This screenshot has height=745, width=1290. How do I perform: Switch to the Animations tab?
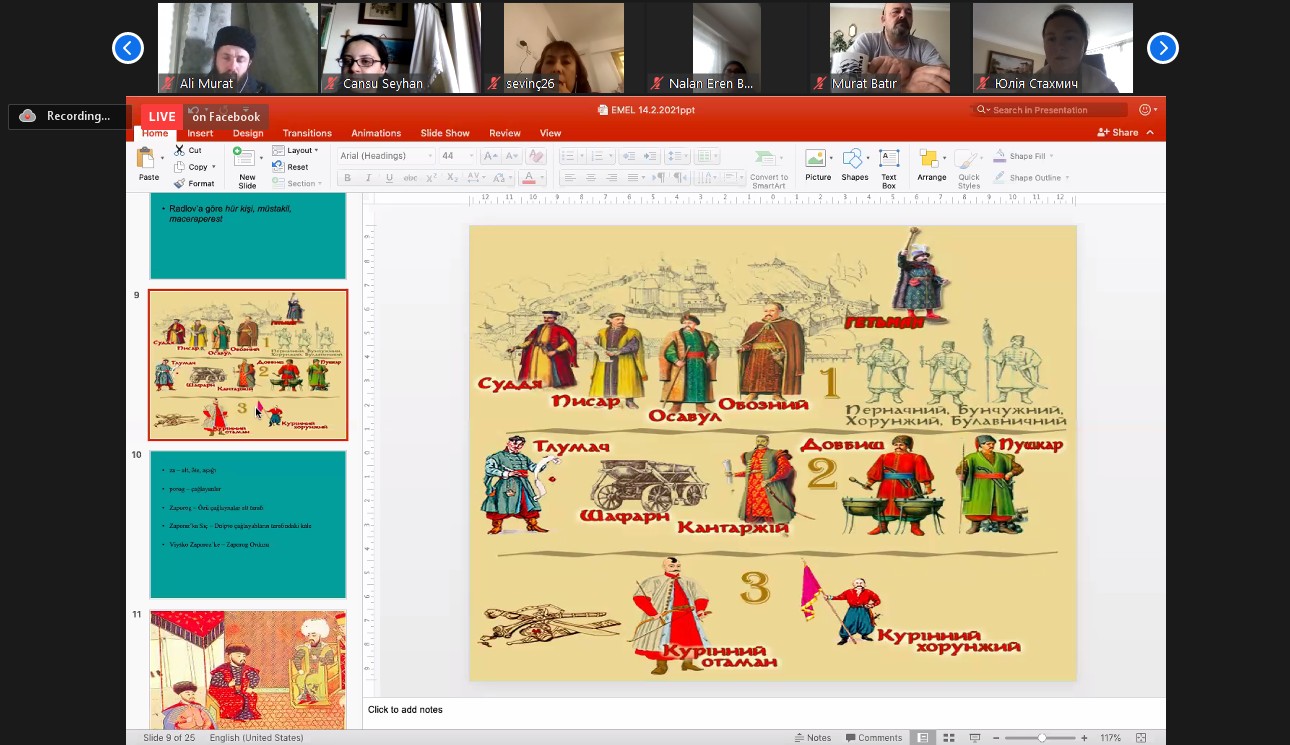(x=376, y=133)
